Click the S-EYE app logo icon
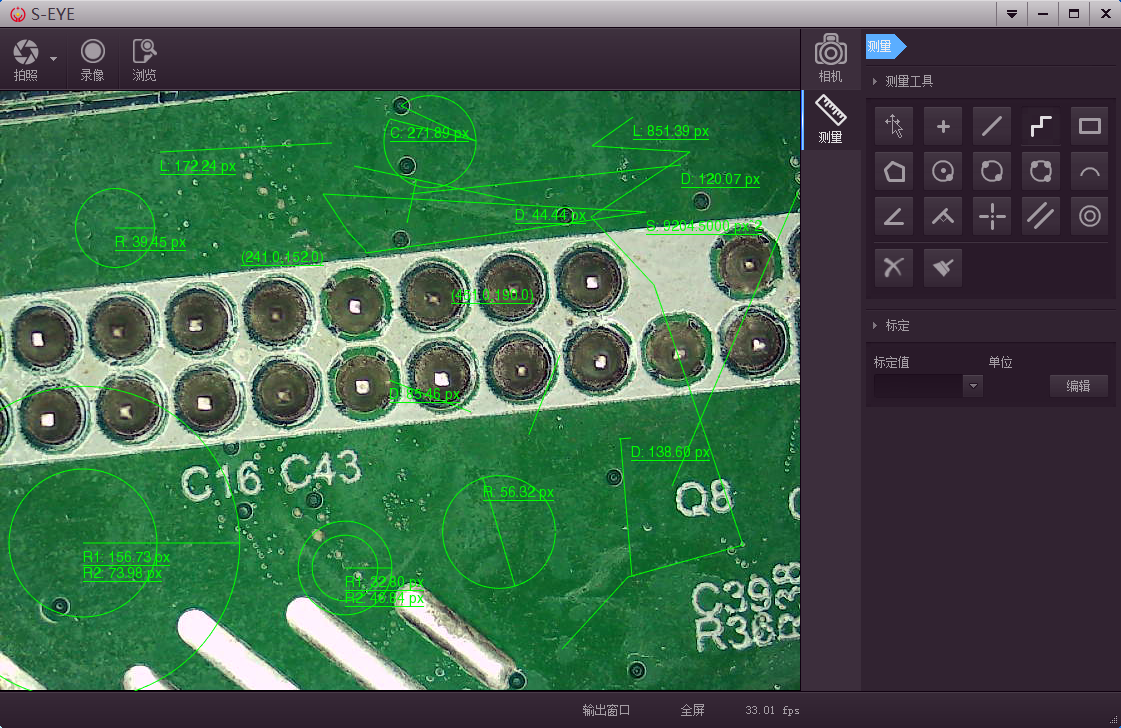The height and width of the screenshot is (728, 1121). [x=17, y=14]
